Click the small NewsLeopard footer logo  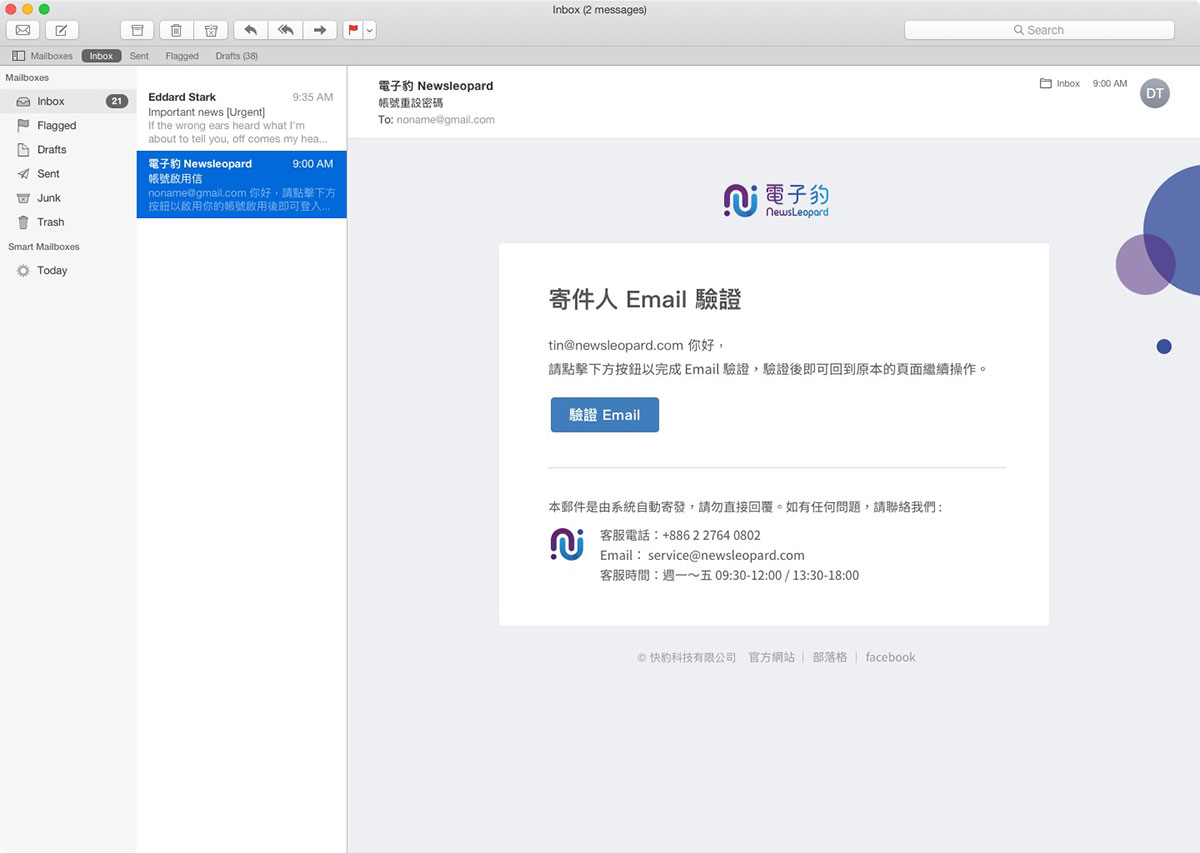click(x=567, y=544)
